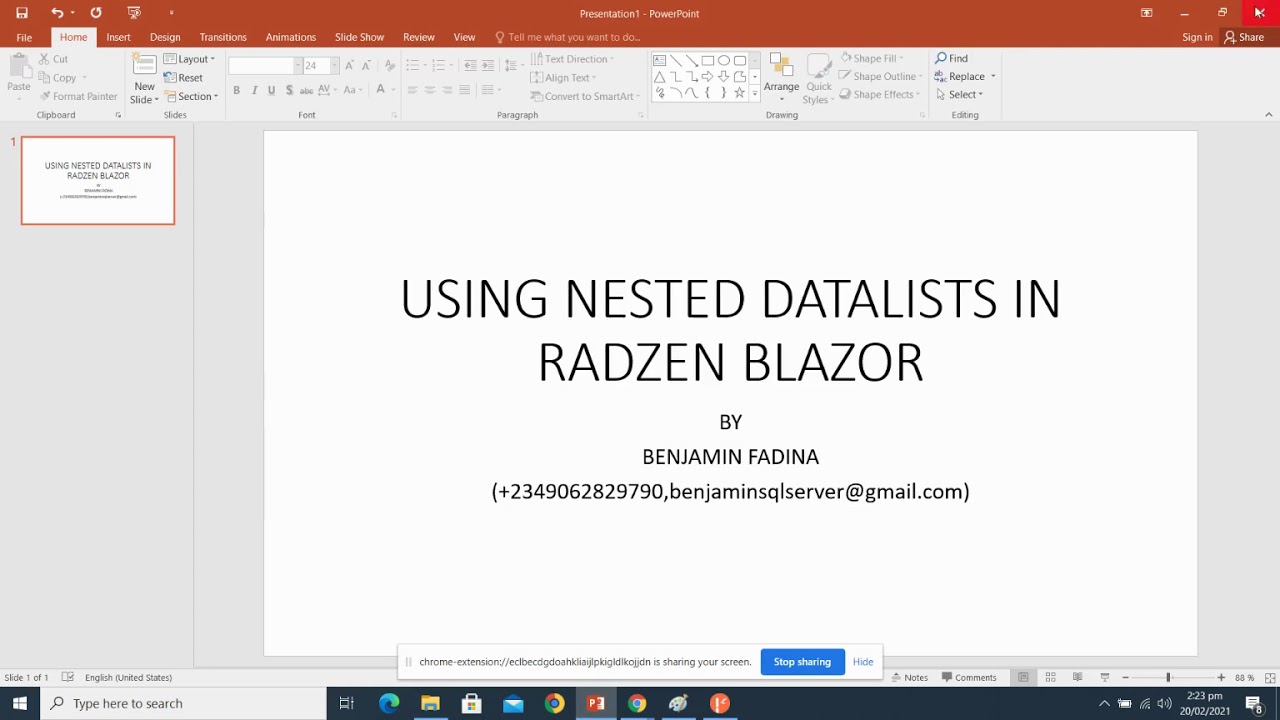Switch to the Insert tab
Image resolution: width=1280 pixels, height=720 pixels.
point(118,37)
